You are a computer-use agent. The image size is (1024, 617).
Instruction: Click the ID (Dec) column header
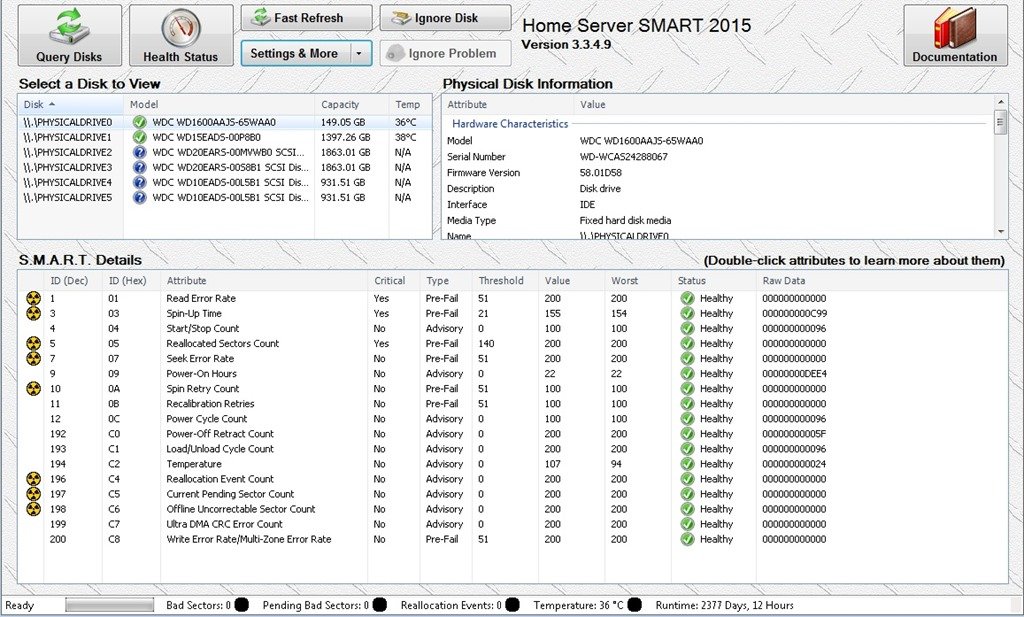[72, 281]
